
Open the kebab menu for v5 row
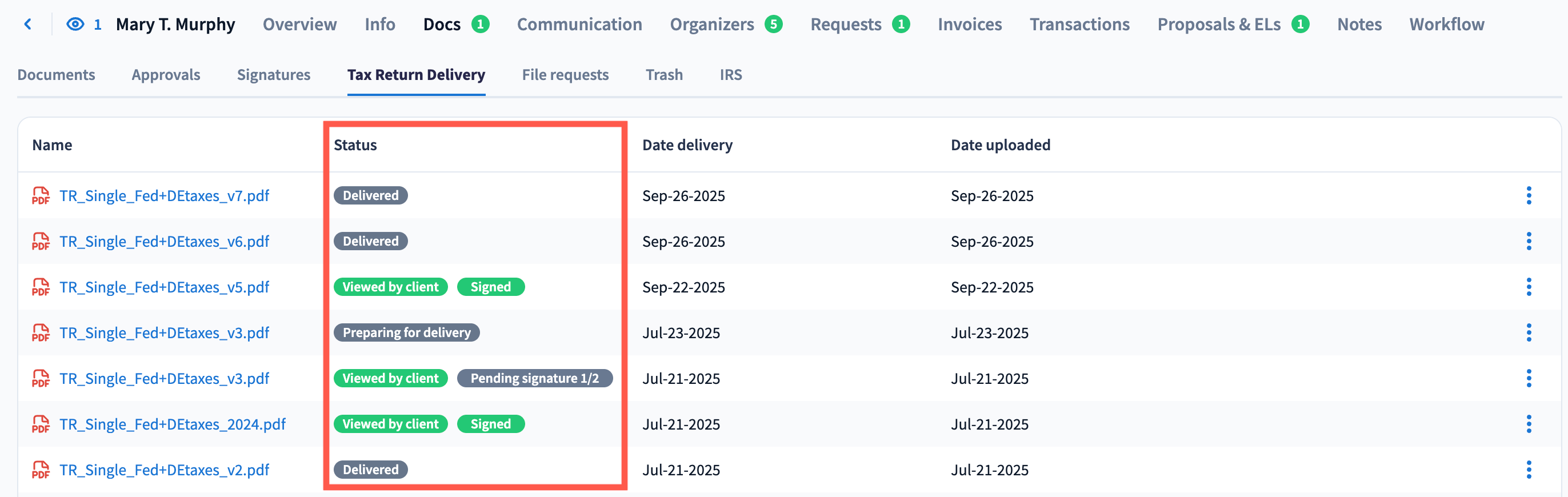[1529, 287]
